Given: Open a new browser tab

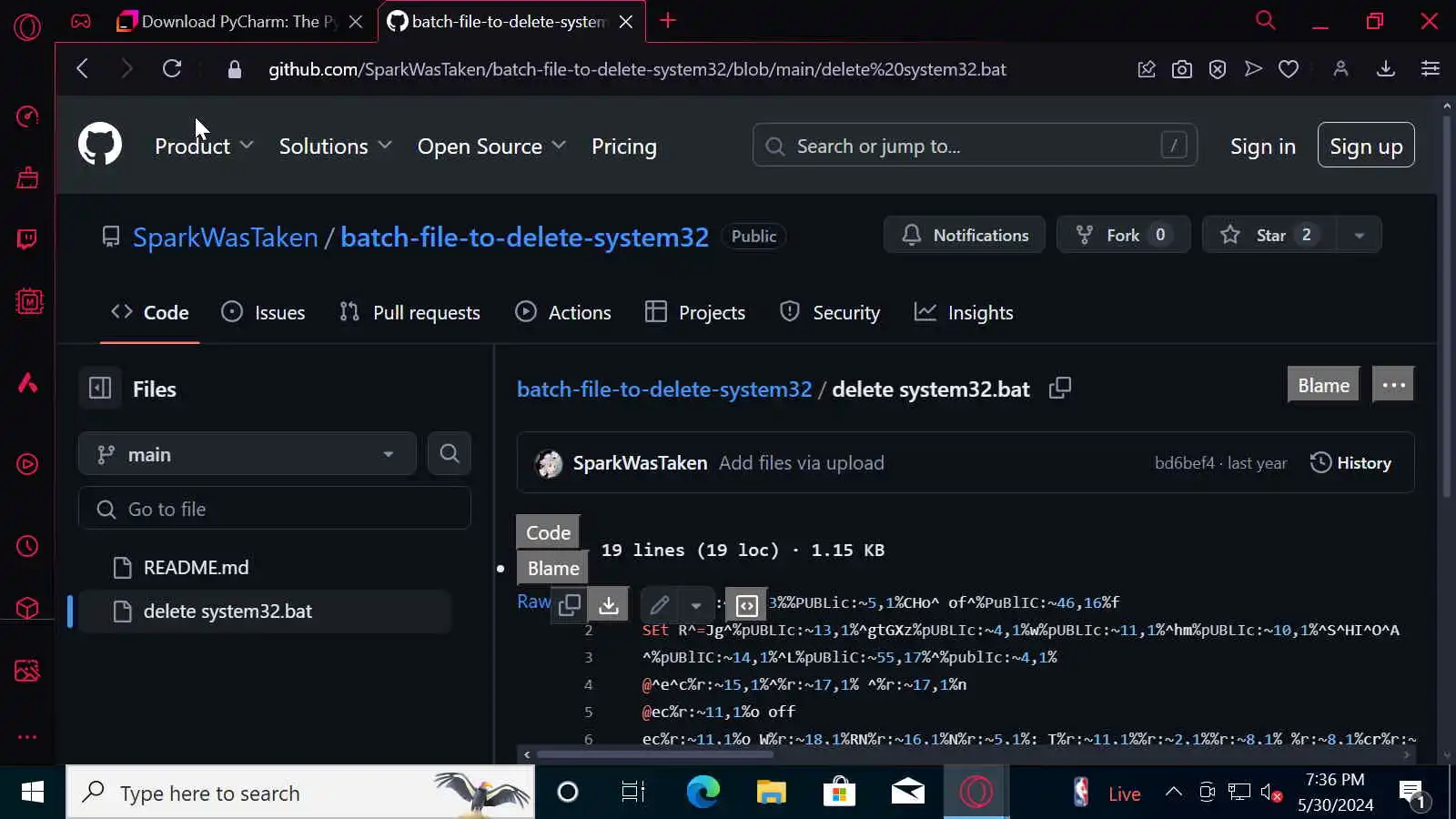Looking at the screenshot, I should [x=668, y=21].
